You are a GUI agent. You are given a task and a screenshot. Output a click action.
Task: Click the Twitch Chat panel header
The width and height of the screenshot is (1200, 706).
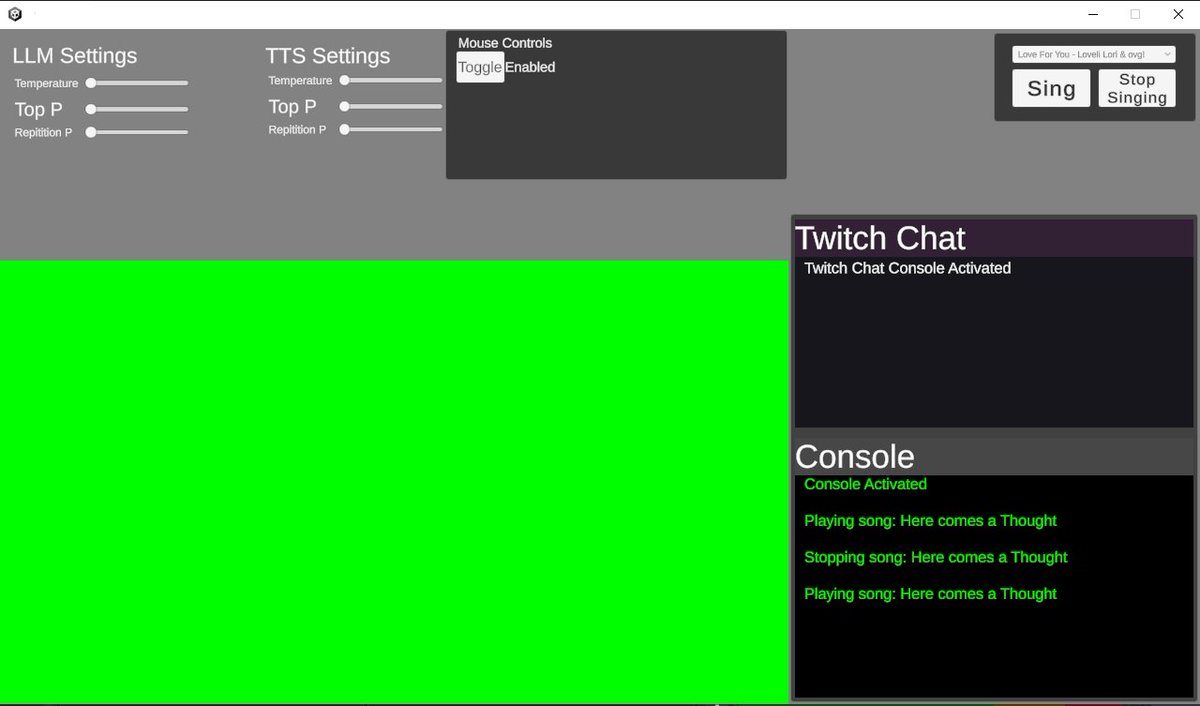click(x=994, y=238)
